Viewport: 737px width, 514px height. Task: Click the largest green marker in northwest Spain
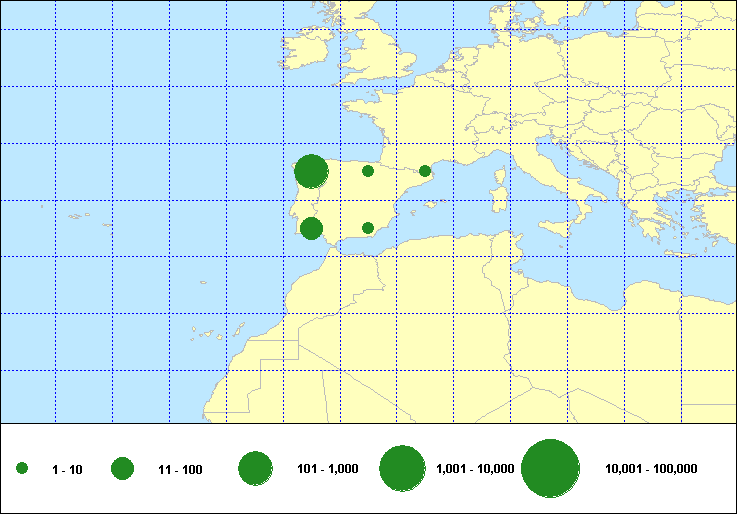tap(311, 172)
